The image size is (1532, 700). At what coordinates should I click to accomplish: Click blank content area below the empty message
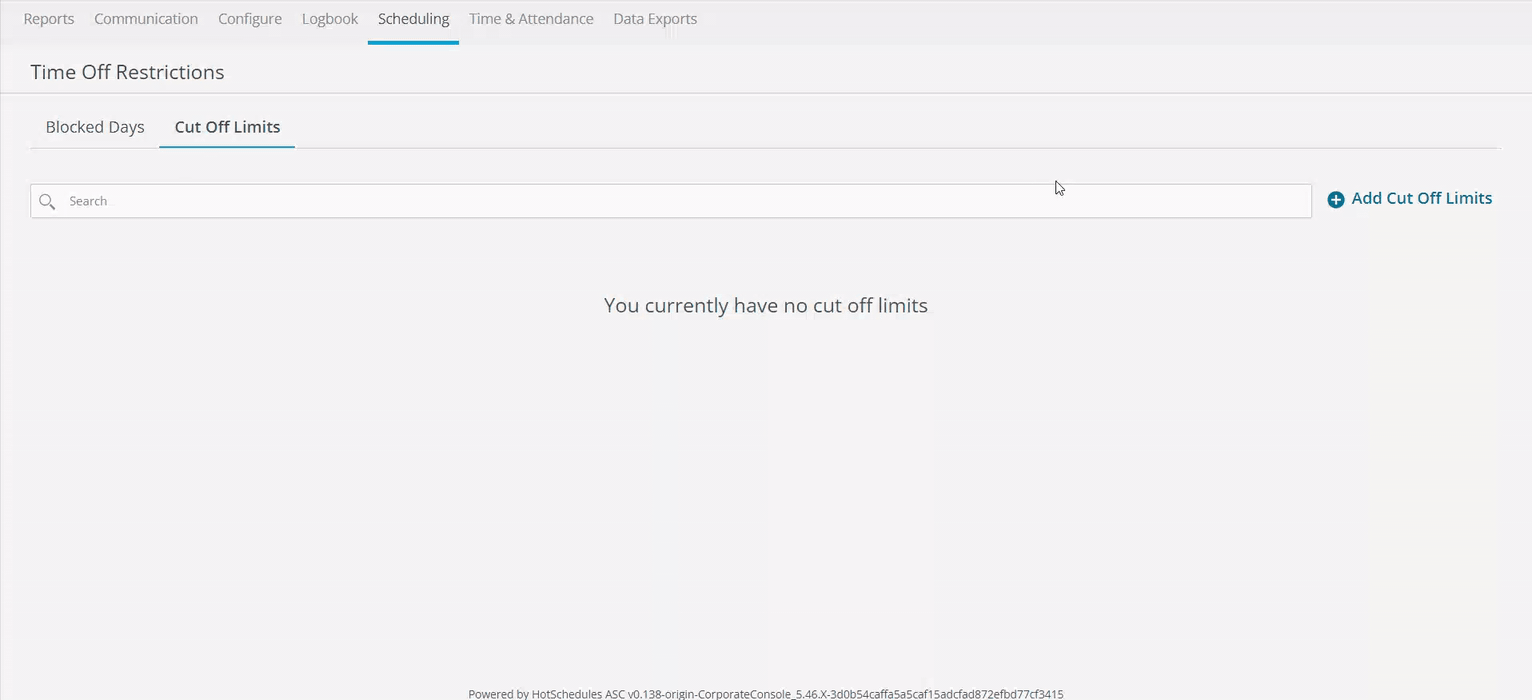point(765,480)
